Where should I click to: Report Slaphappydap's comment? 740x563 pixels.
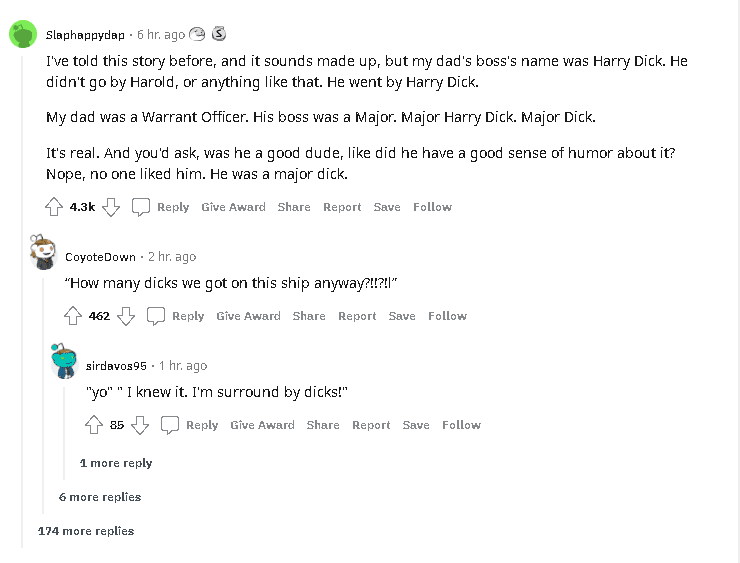342,207
